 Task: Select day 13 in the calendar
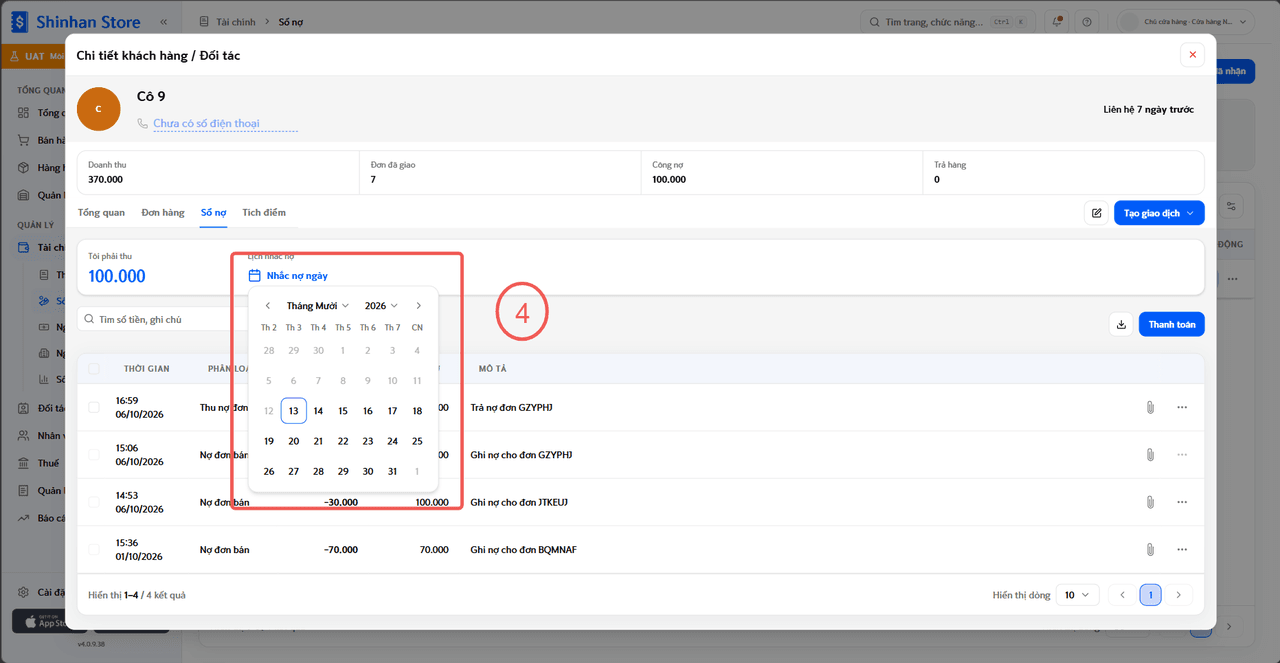tap(294, 411)
